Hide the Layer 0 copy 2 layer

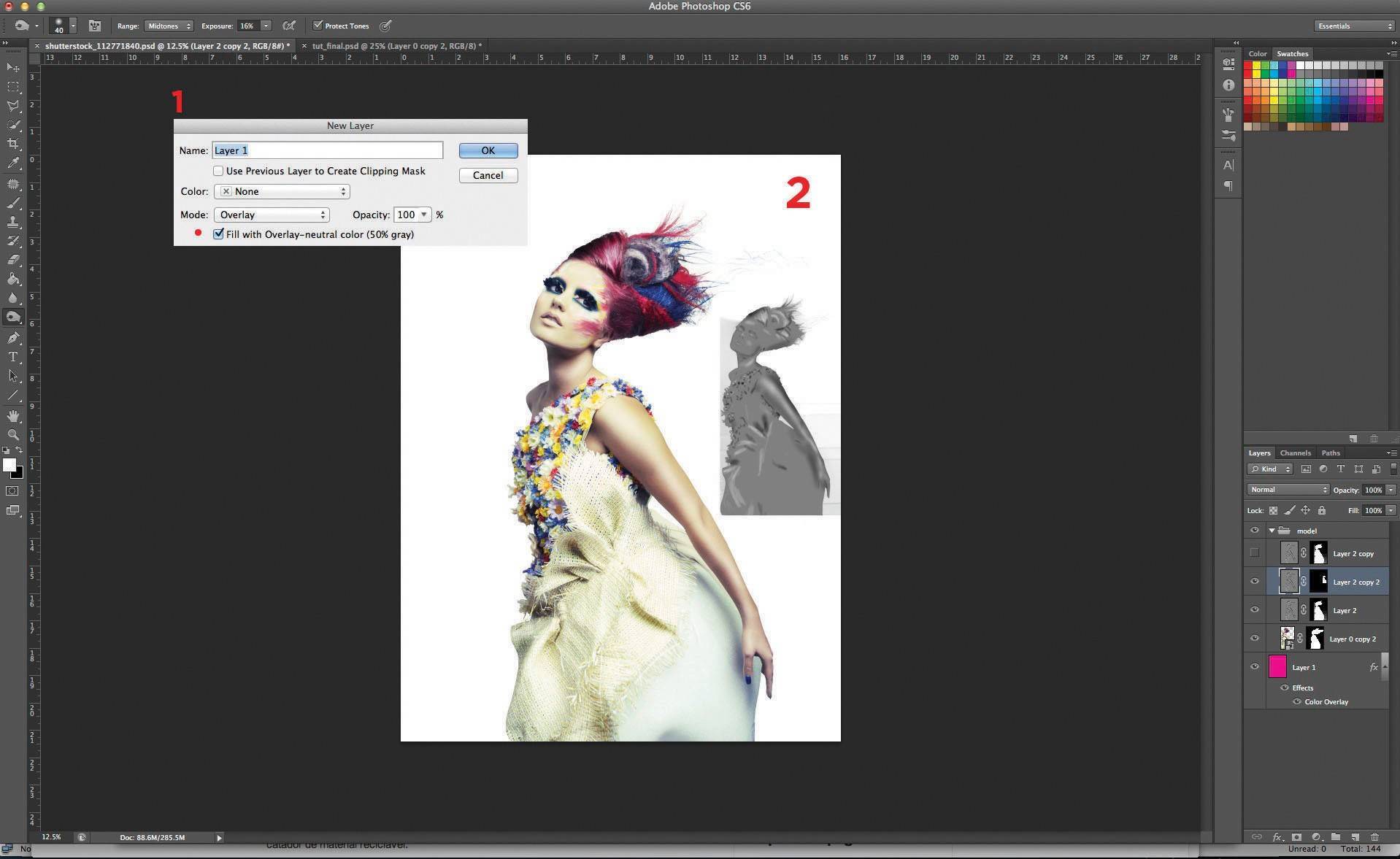click(x=1255, y=639)
